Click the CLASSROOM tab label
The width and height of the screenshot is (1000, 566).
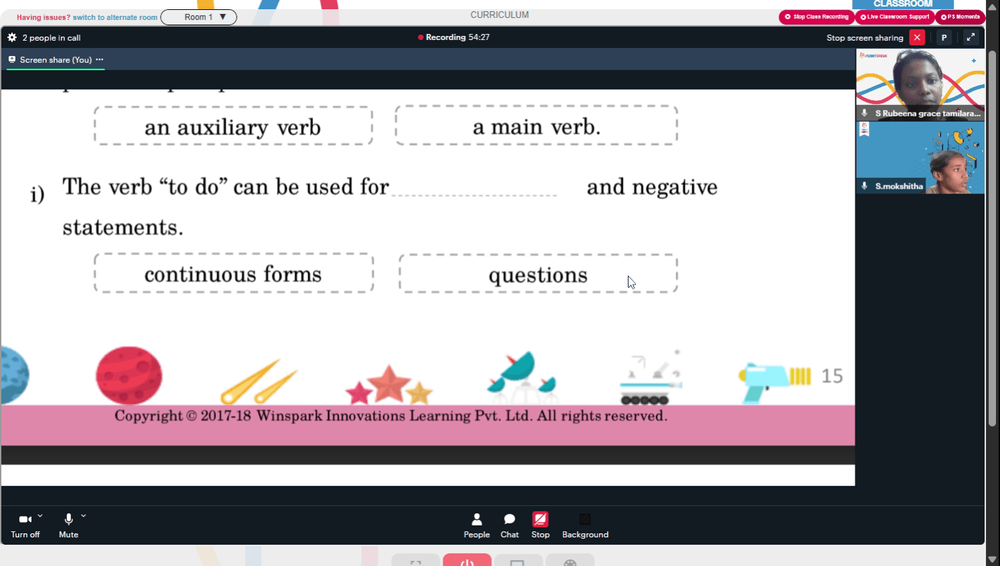tap(902, 4)
